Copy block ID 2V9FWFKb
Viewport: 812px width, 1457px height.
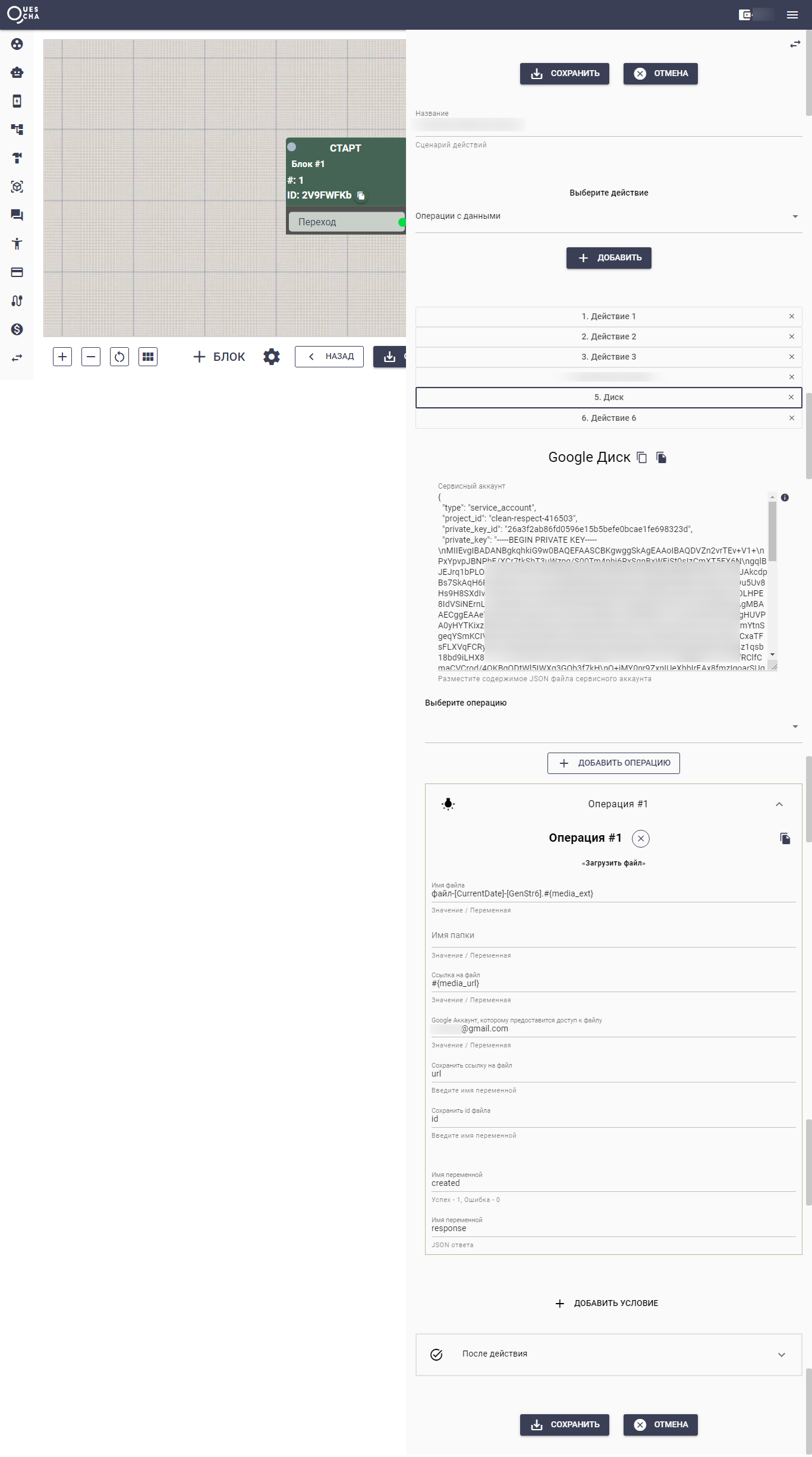pyautogui.click(x=361, y=196)
